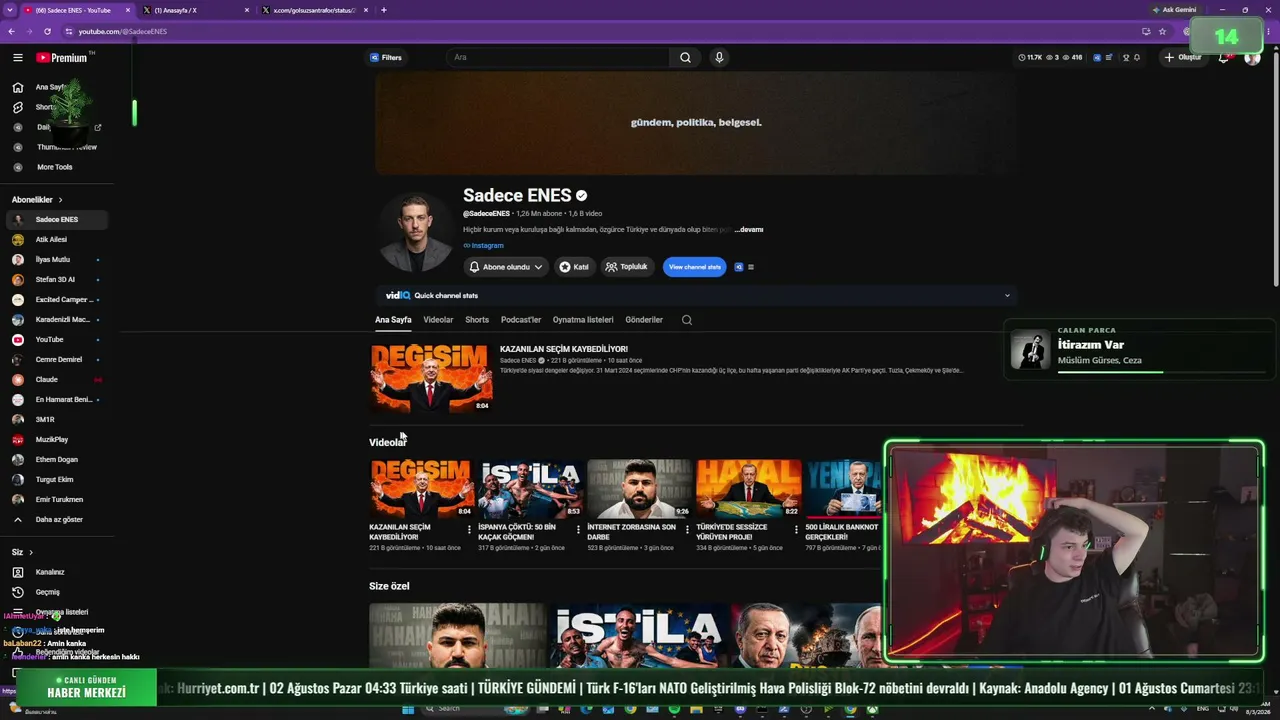Search within the channel using the tab-row magnifier
The width and height of the screenshot is (1280, 720).
(x=686, y=320)
